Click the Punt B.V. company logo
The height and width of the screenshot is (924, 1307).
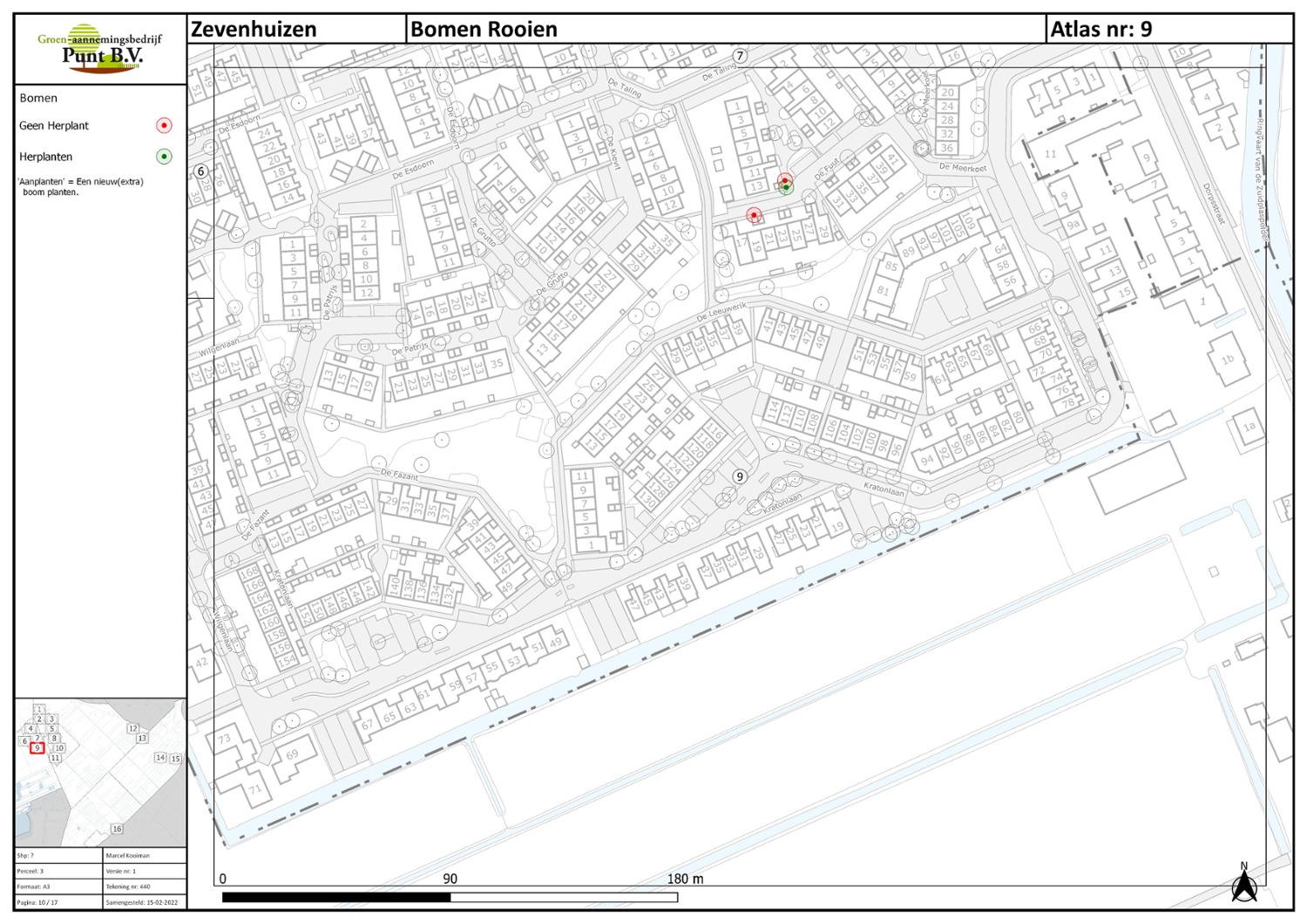coord(100,49)
